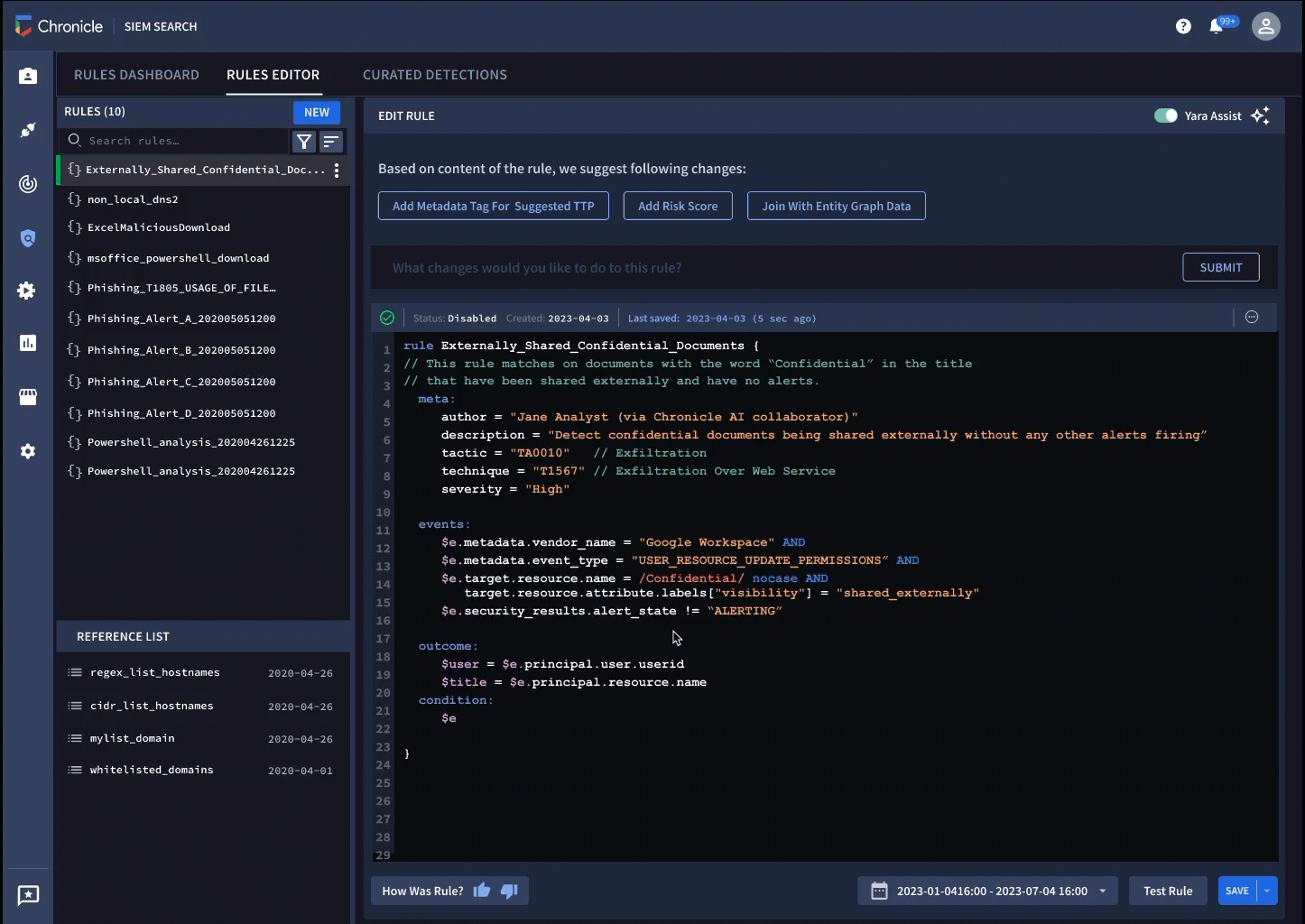
Task: Click Add Metadata Tag For Suggested TTP
Action: (x=494, y=206)
